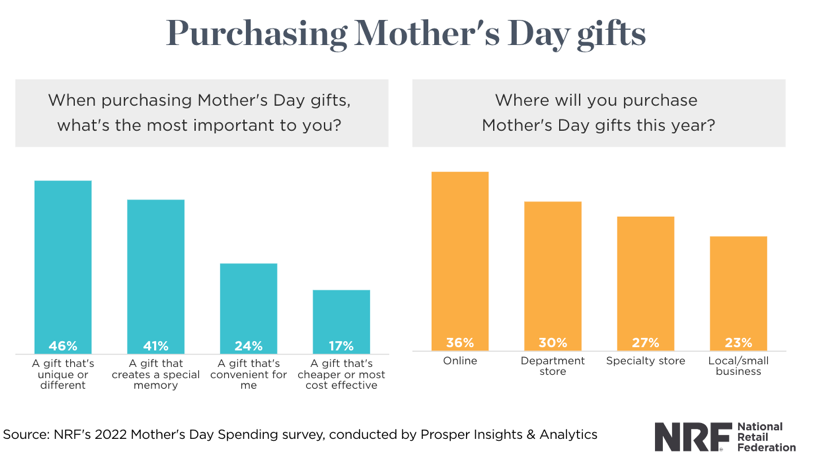Click the 'unique or different' axis label
Viewport: 817px width, 474px height.
(x=63, y=374)
